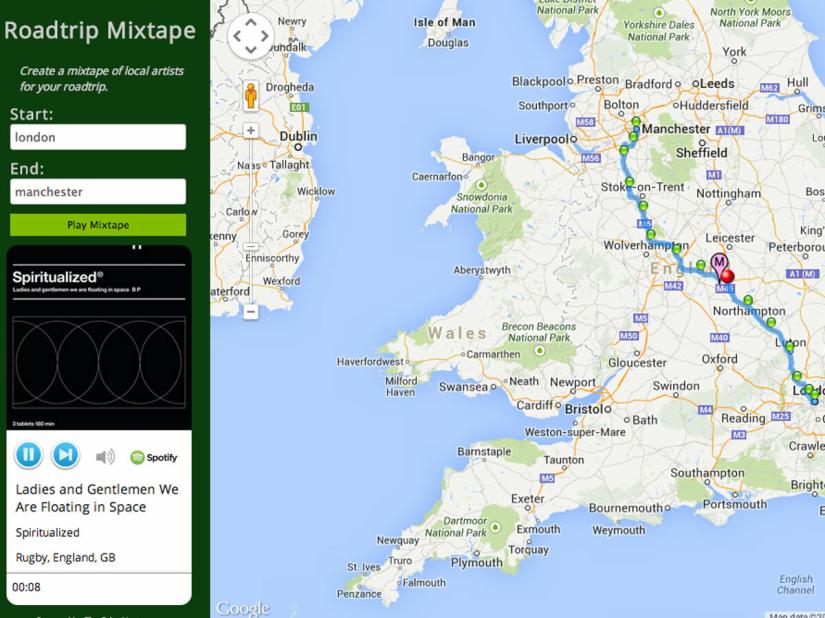The width and height of the screenshot is (825, 618).
Task: Select the red destination marker near Rugby
Action: [729, 276]
